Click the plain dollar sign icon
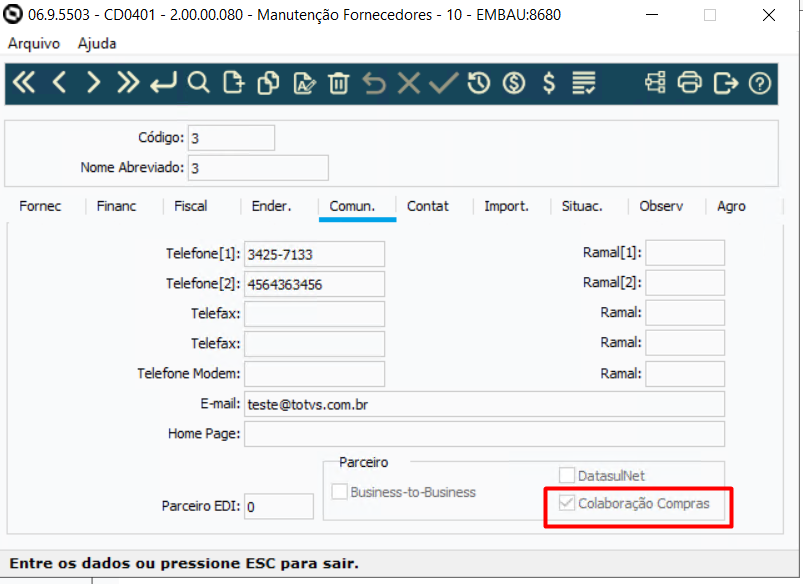 (549, 82)
